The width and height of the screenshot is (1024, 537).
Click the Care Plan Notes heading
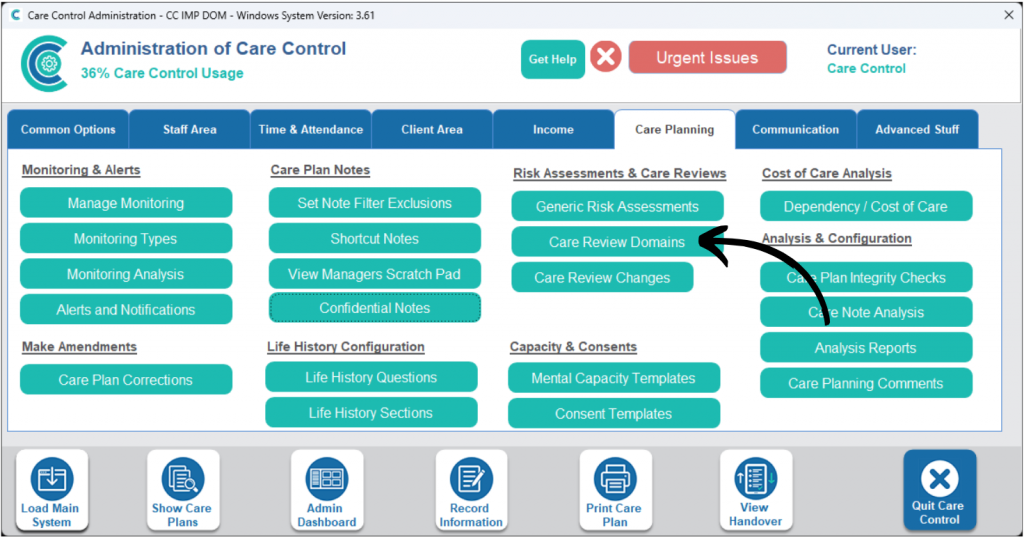click(x=320, y=170)
